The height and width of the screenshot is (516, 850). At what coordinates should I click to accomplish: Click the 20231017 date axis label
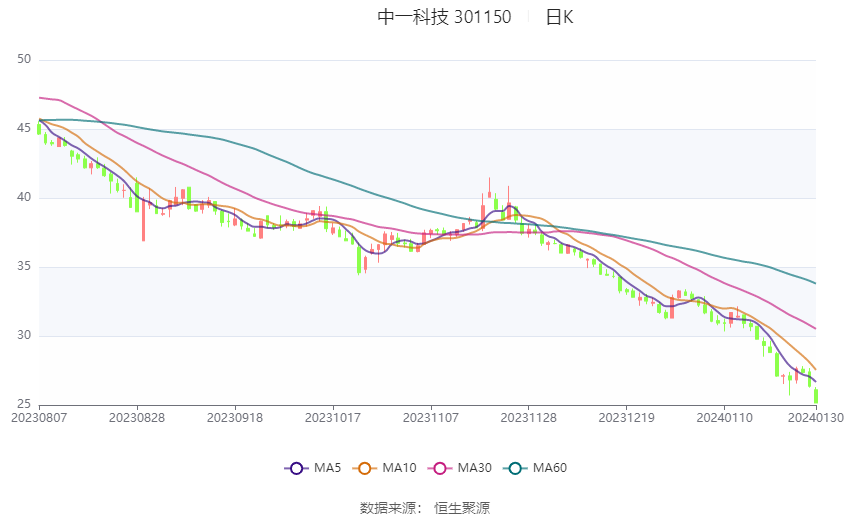pyautogui.click(x=333, y=418)
